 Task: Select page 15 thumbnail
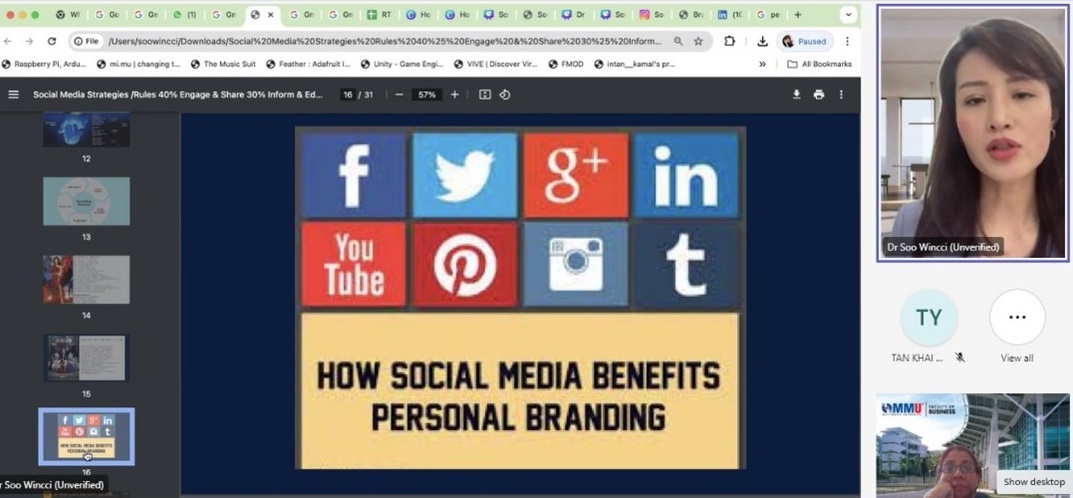click(86, 358)
